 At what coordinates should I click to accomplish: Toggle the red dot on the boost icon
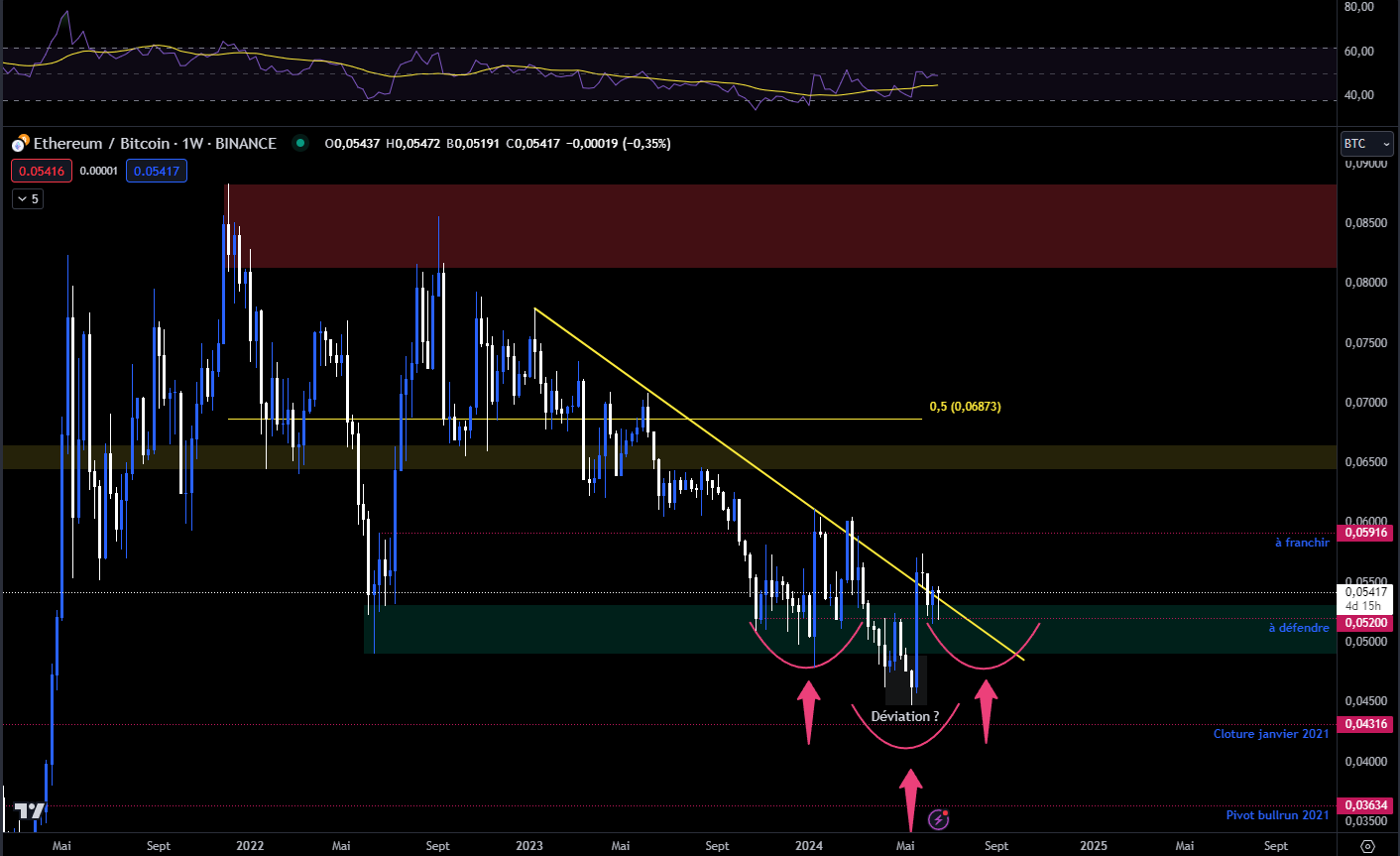coord(945,812)
